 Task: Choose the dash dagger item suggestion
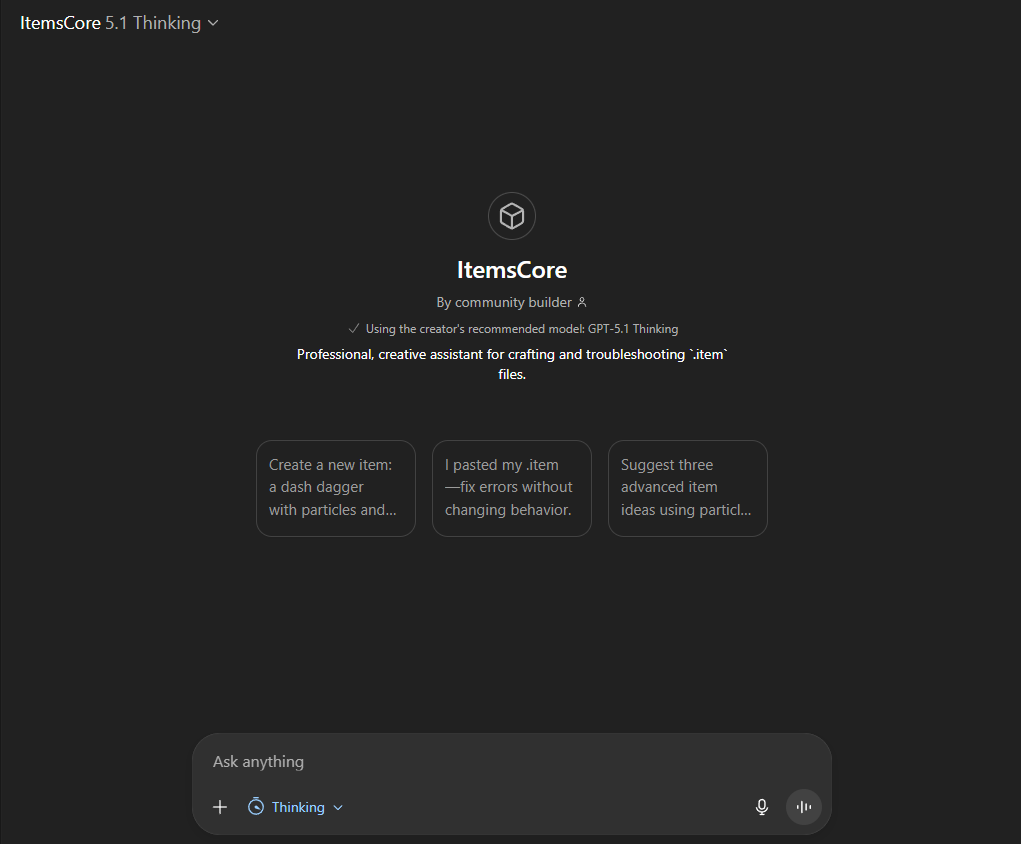click(335, 488)
